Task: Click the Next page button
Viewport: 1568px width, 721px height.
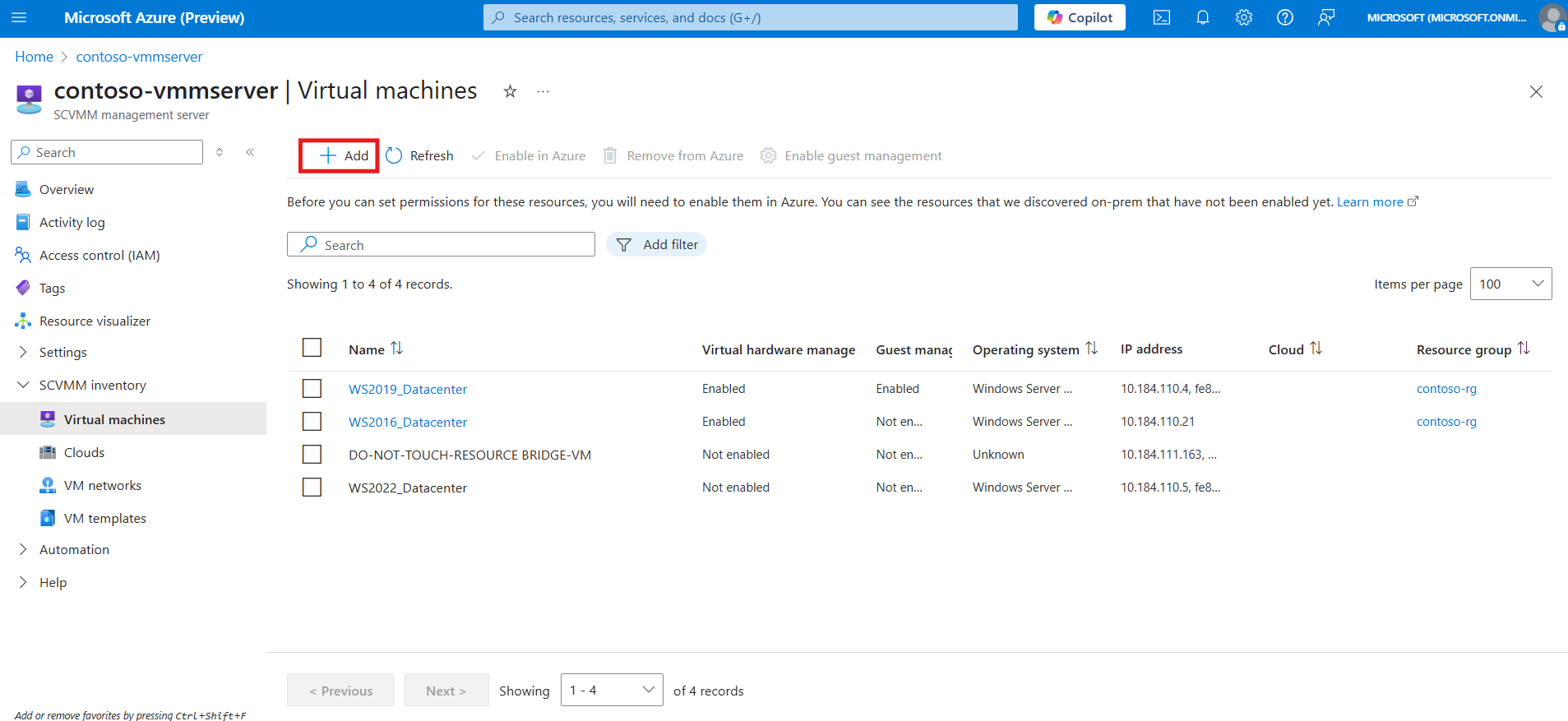Action: coord(446,690)
